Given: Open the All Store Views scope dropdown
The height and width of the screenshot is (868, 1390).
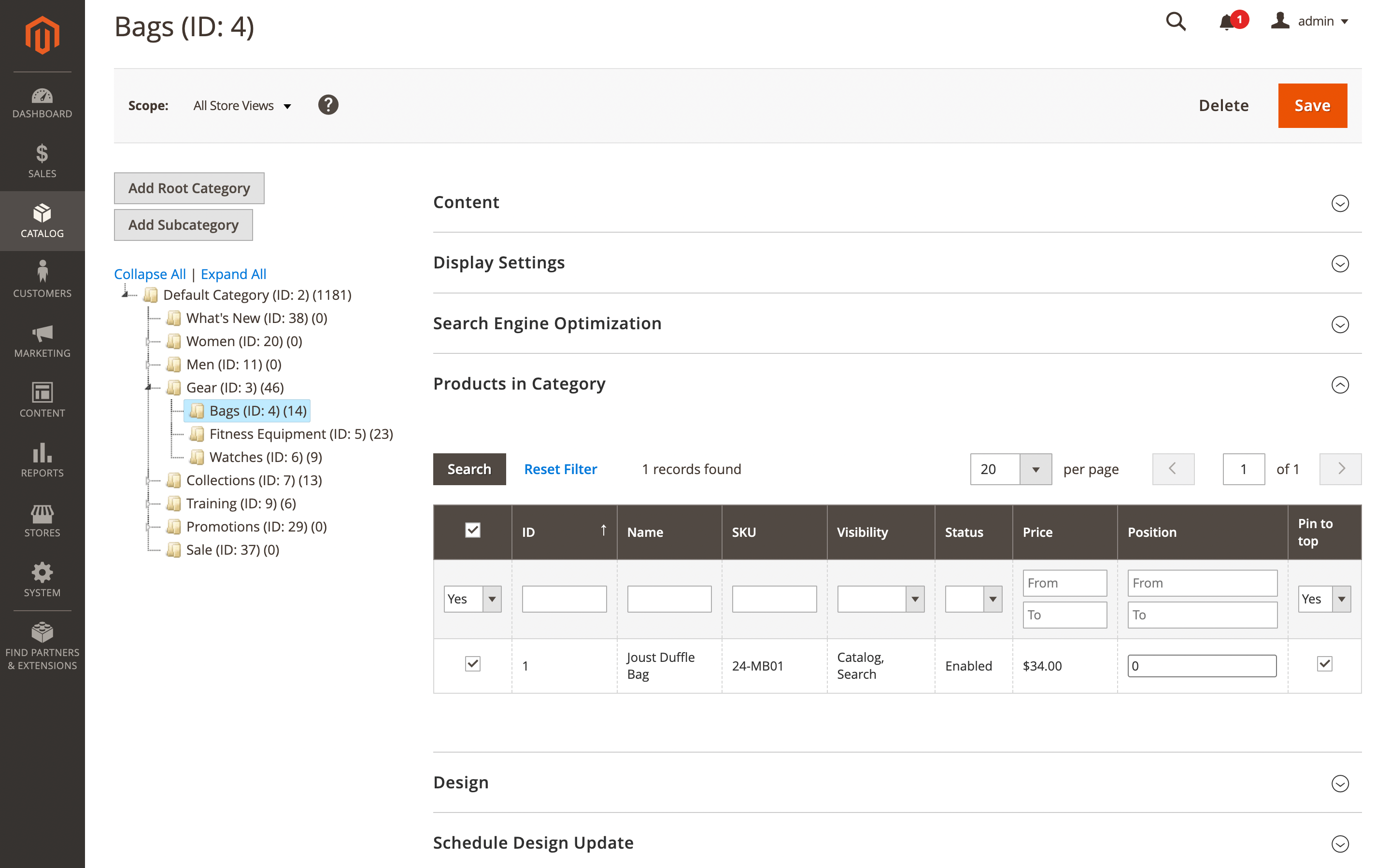Looking at the screenshot, I should pos(241,106).
